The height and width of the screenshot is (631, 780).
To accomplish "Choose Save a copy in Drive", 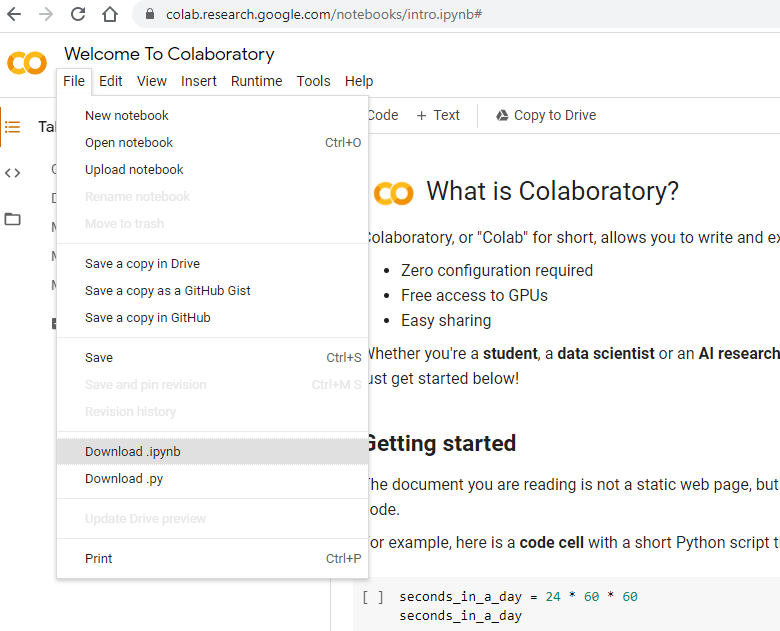I will (x=212, y=263).
